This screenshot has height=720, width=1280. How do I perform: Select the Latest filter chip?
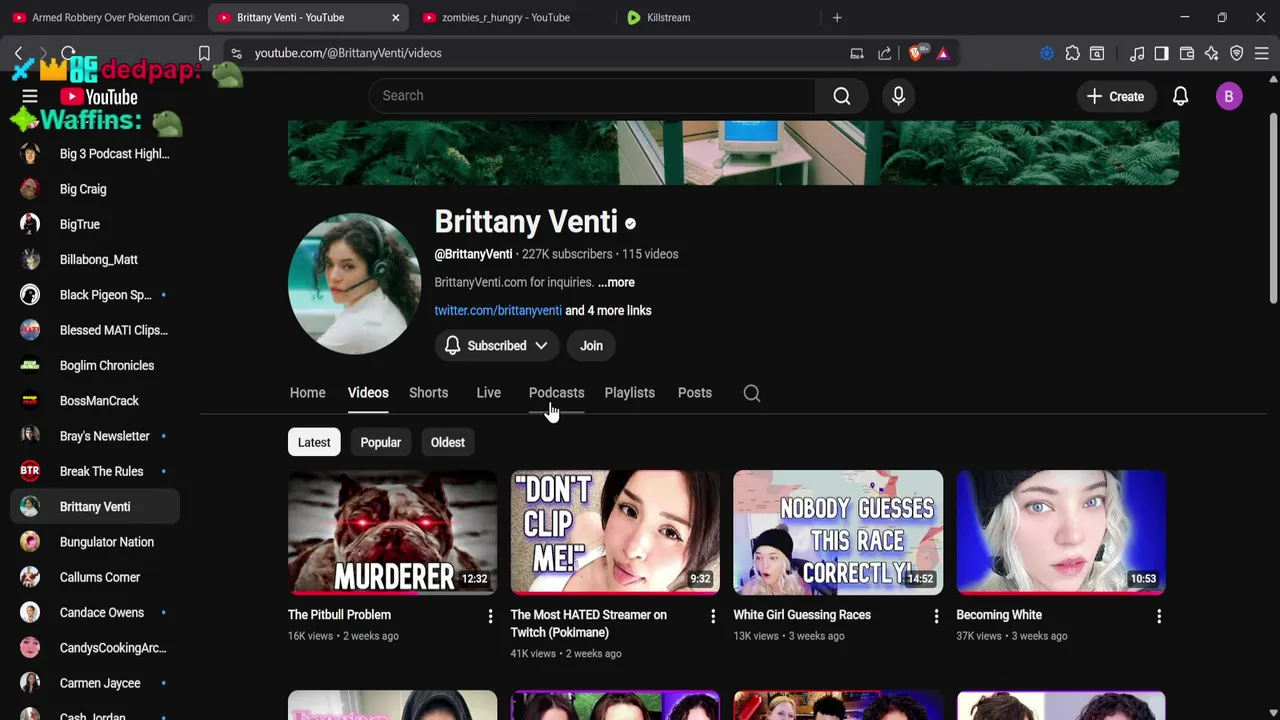pyautogui.click(x=314, y=442)
